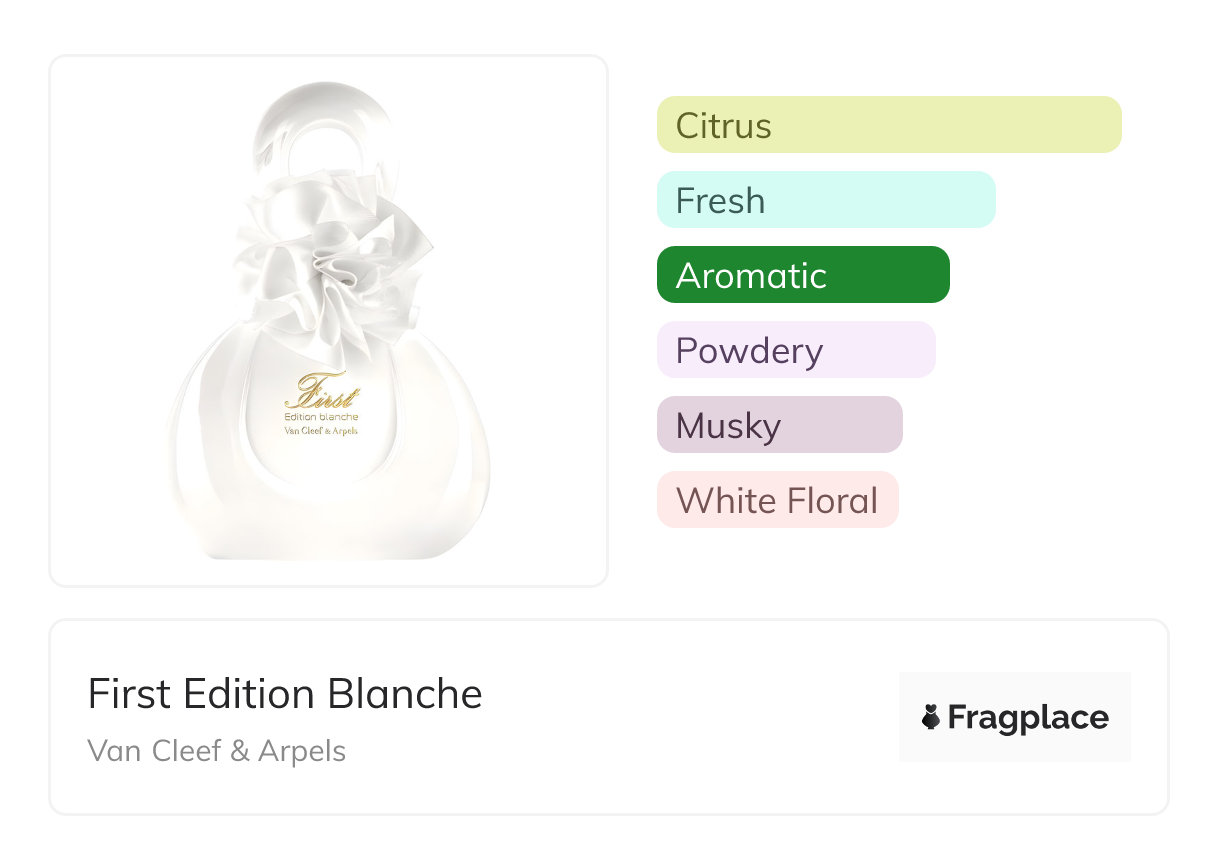Image resolution: width=1218 pixels, height=864 pixels.
Task: Click the Fragplace wordmark text
Action: [1028, 717]
